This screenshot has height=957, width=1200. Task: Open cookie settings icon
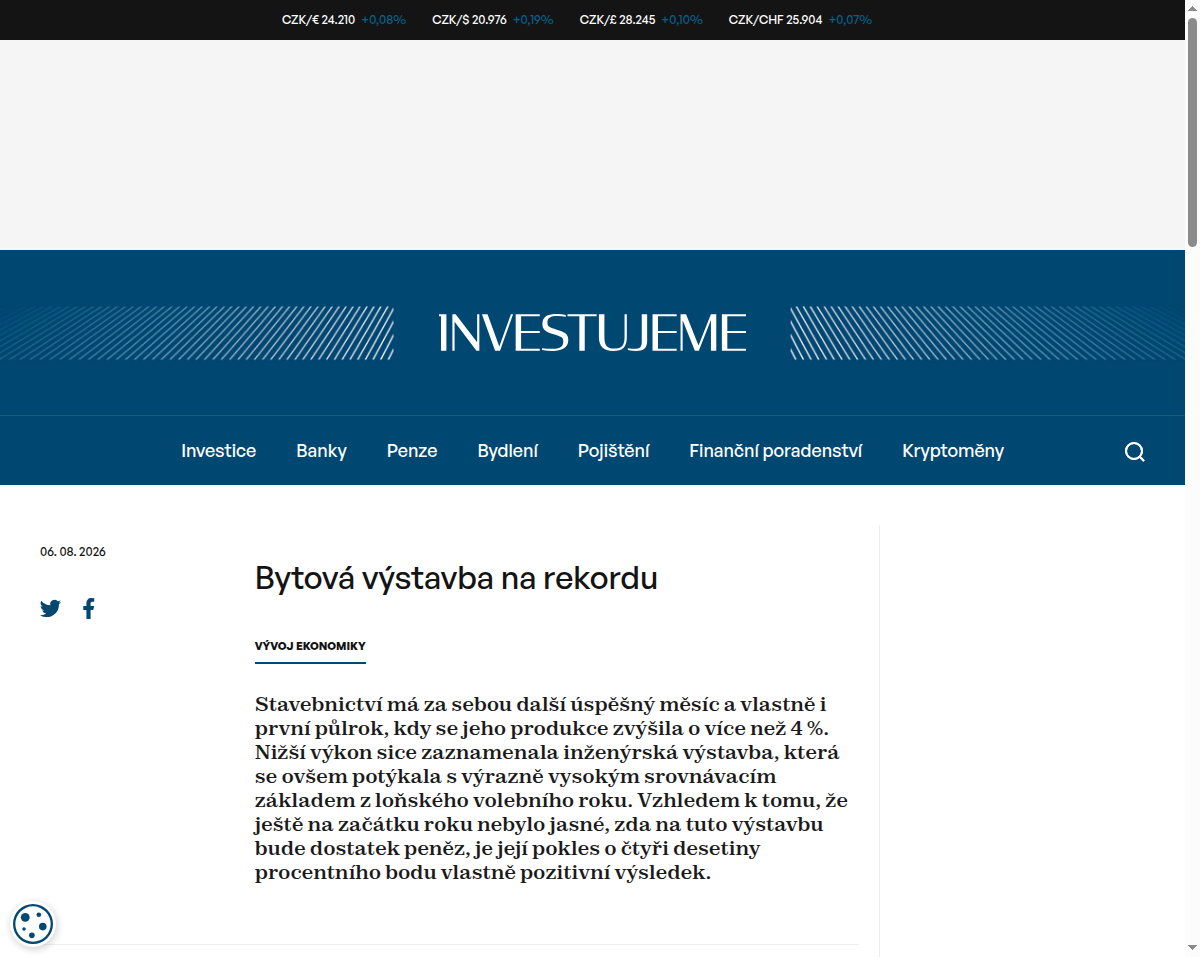click(x=33, y=923)
